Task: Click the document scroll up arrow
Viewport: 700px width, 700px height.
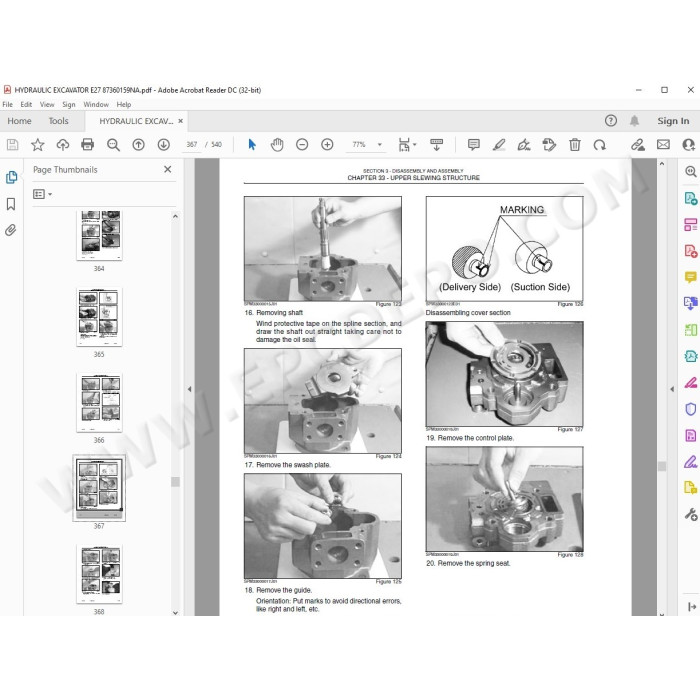Action: pyautogui.click(x=662, y=164)
